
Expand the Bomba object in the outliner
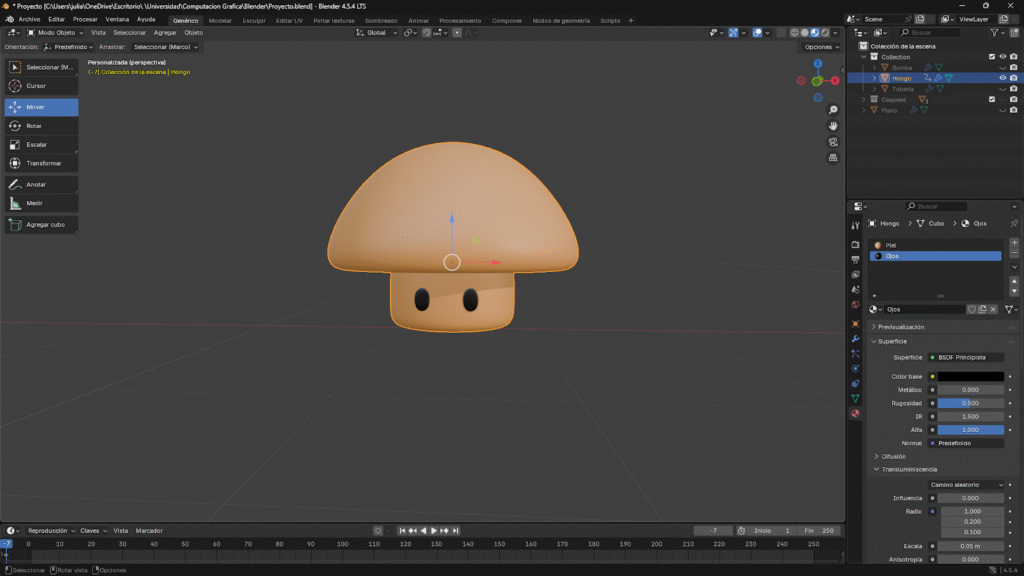[873, 68]
